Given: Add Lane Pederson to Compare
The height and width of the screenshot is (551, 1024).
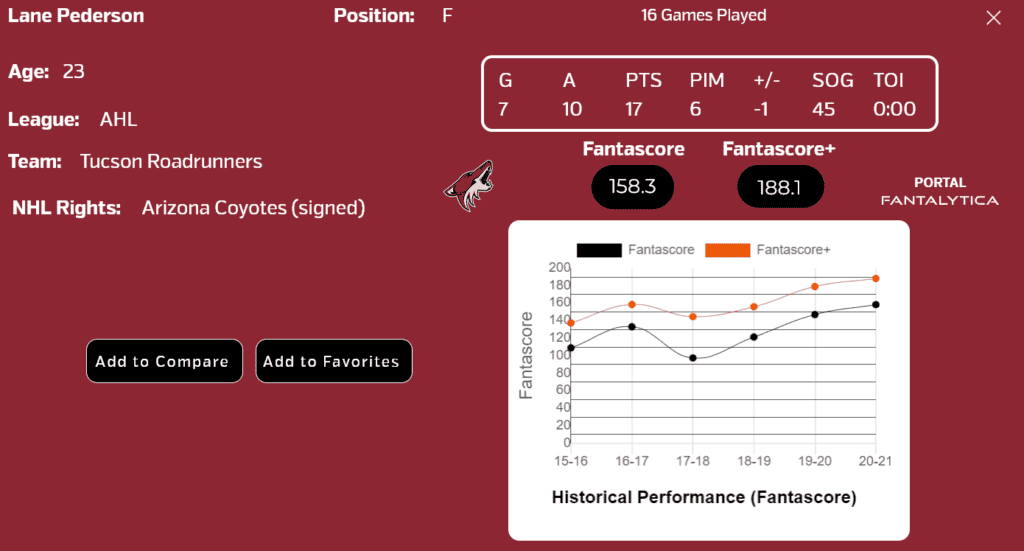Looking at the screenshot, I should pyautogui.click(x=165, y=361).
